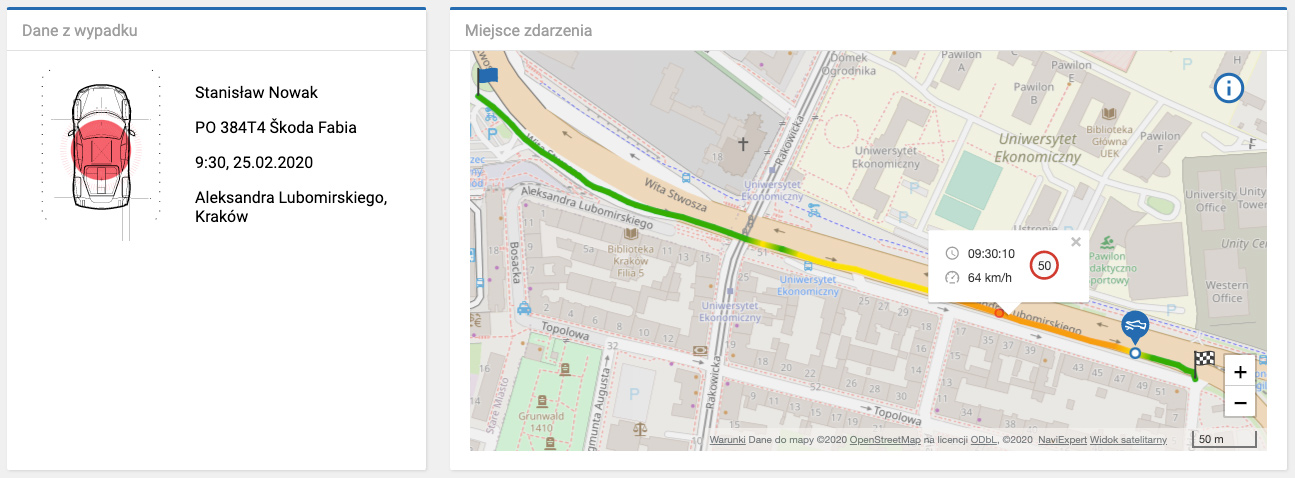Open the Warunki terms link
This screenshot has width=1295, height=478.
coord(727,440)
